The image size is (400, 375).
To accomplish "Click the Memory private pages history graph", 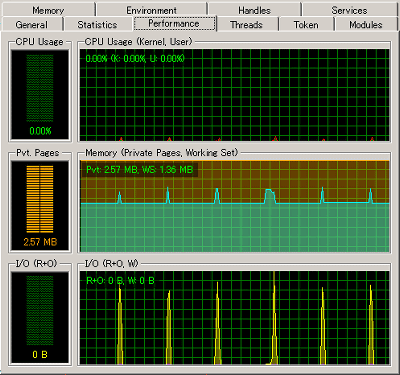I will coord(235,206).
